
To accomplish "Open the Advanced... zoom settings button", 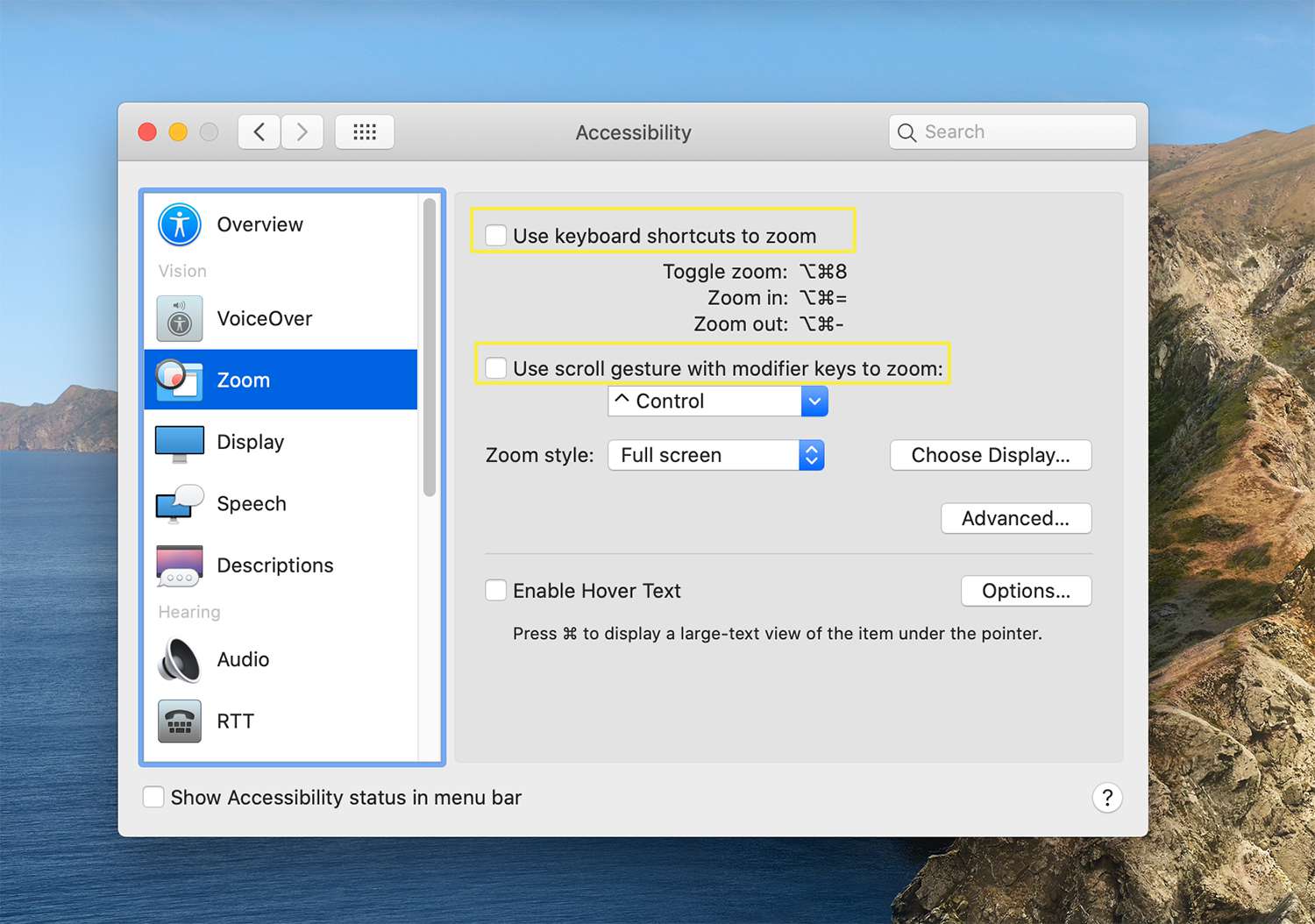I will [x=1015, y=518].
